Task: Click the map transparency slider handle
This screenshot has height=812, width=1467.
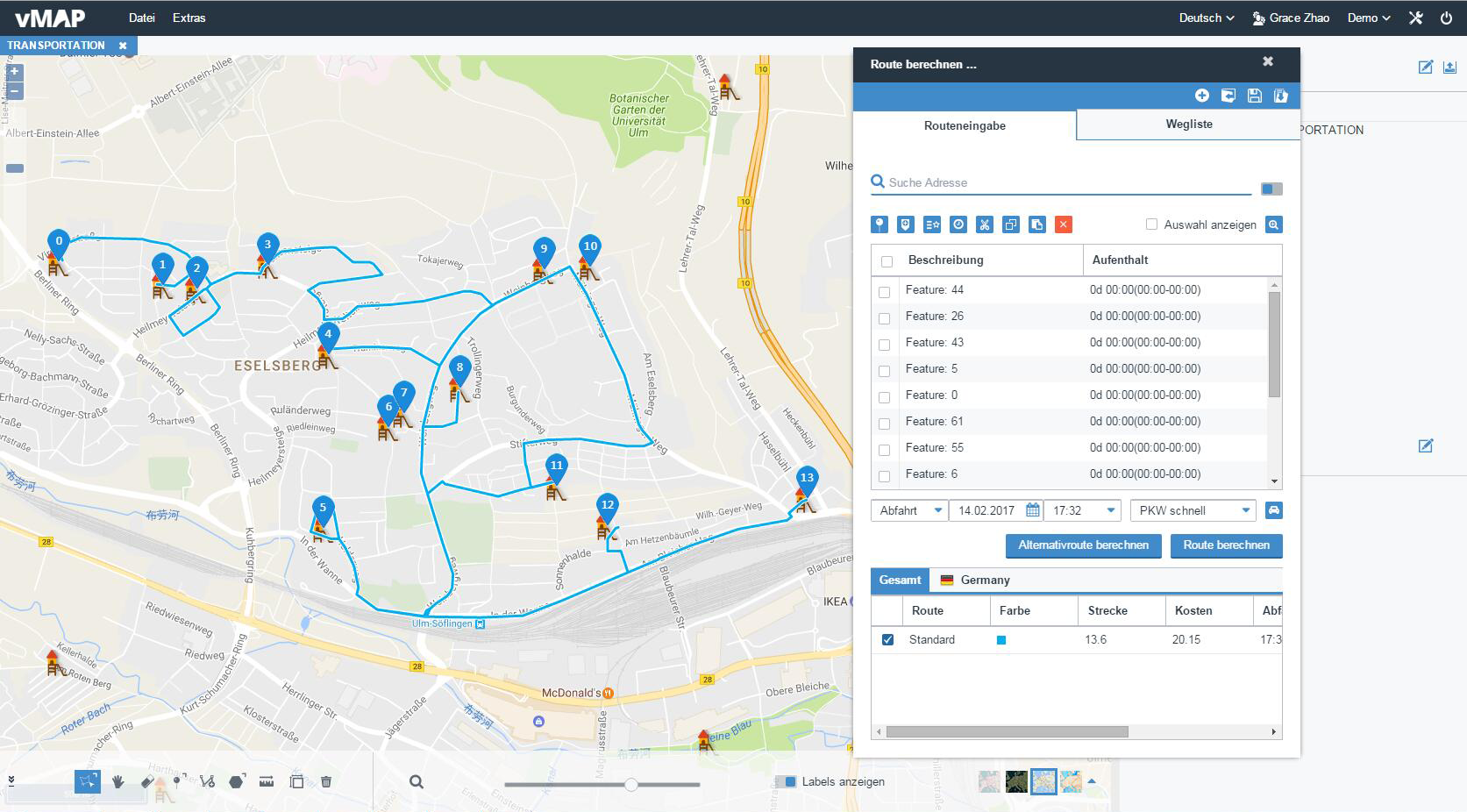Action: (630, 784)
